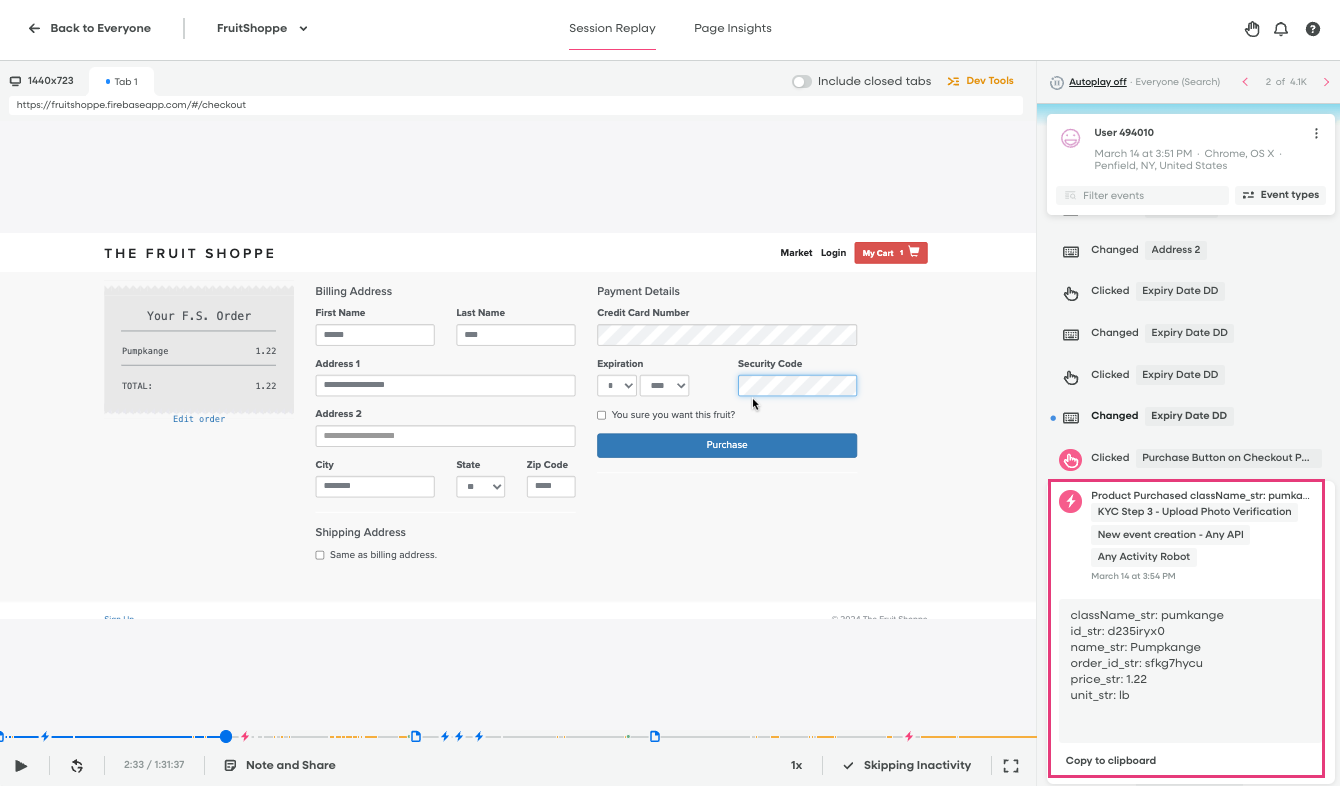The width and height of the screenshot is (1340, 786).
Task: Go to the next session arrow
Action: (x=1327, y=82)
